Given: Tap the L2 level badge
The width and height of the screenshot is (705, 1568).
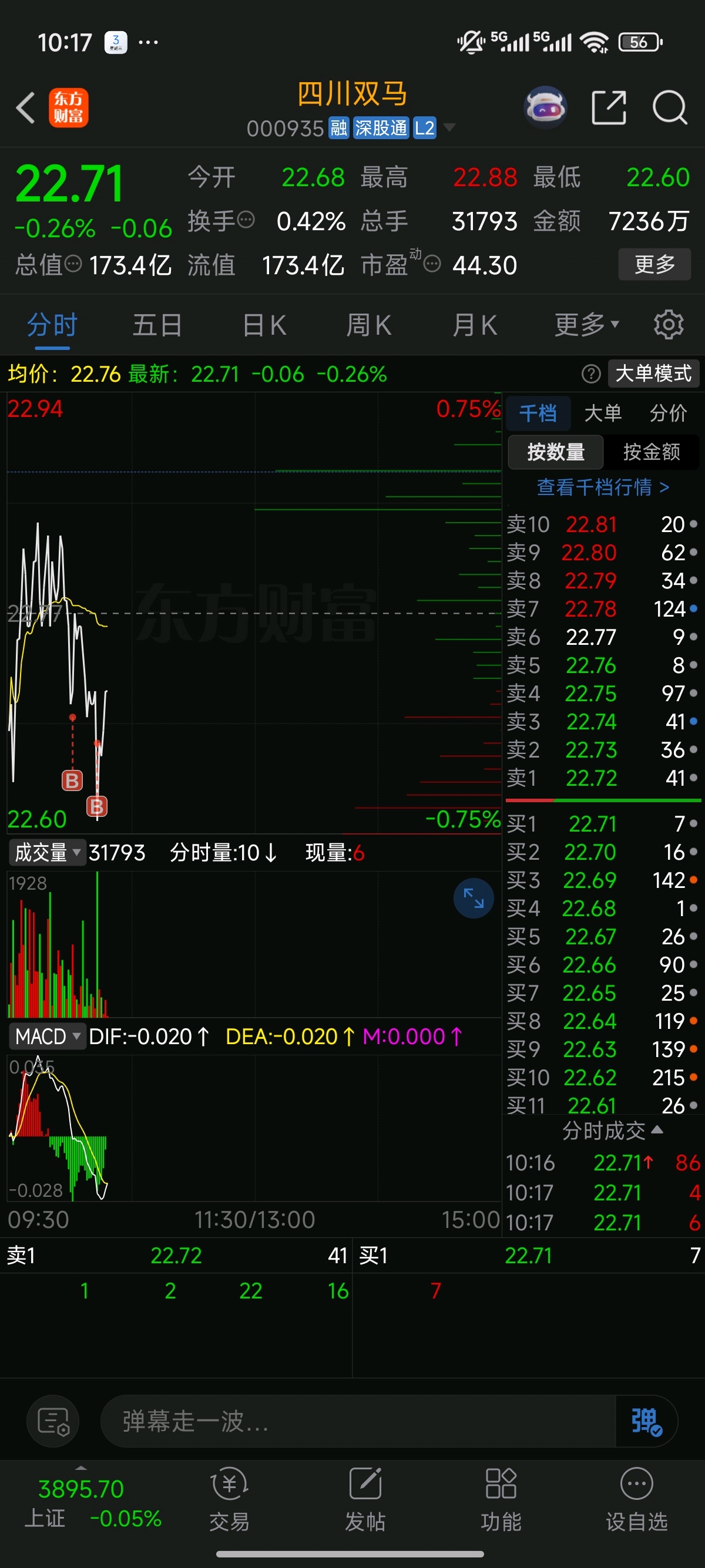Looking at the screenshot, I should point(424,128).
